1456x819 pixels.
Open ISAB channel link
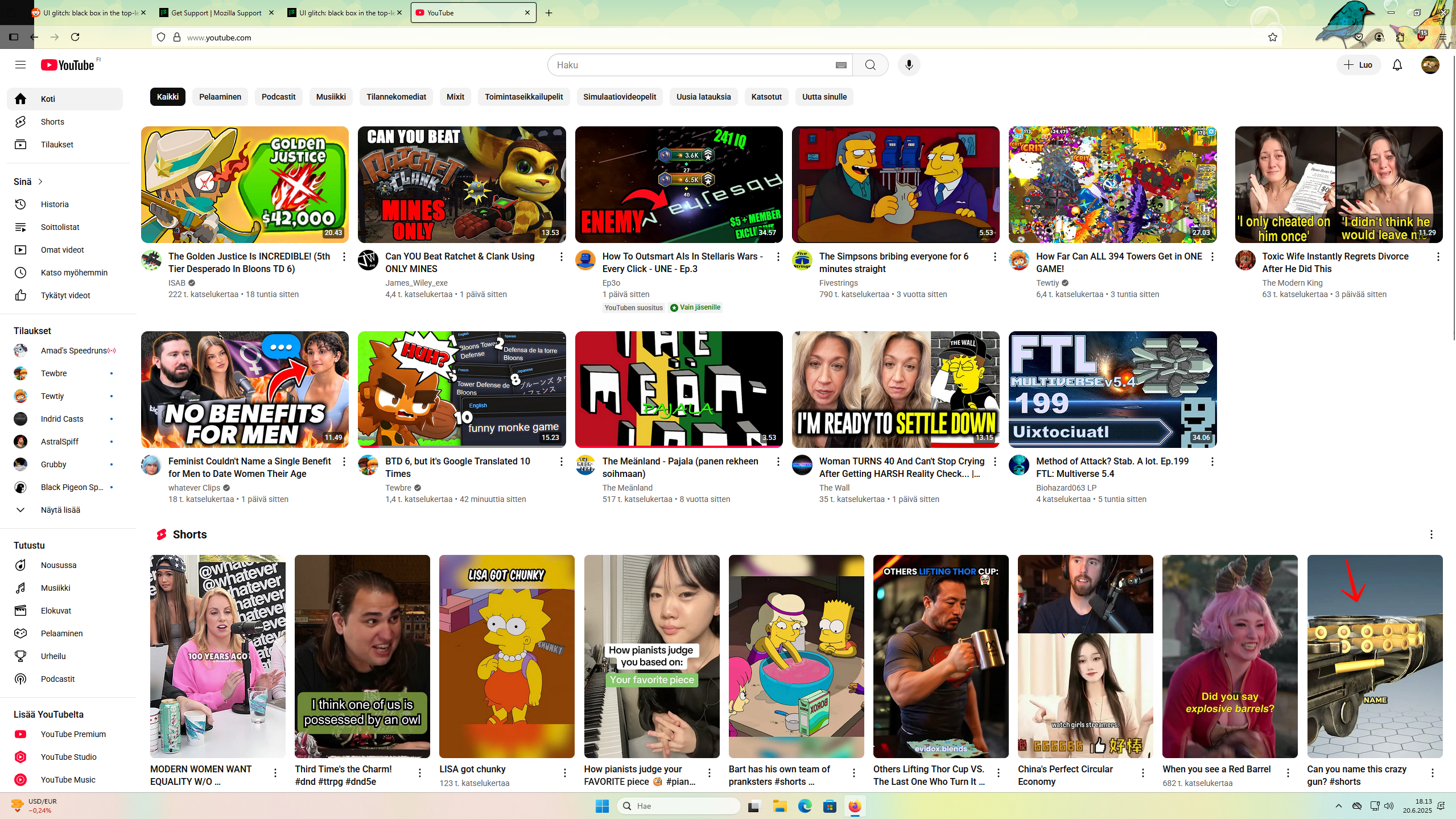pyautogui.click(x=176, y=283)
